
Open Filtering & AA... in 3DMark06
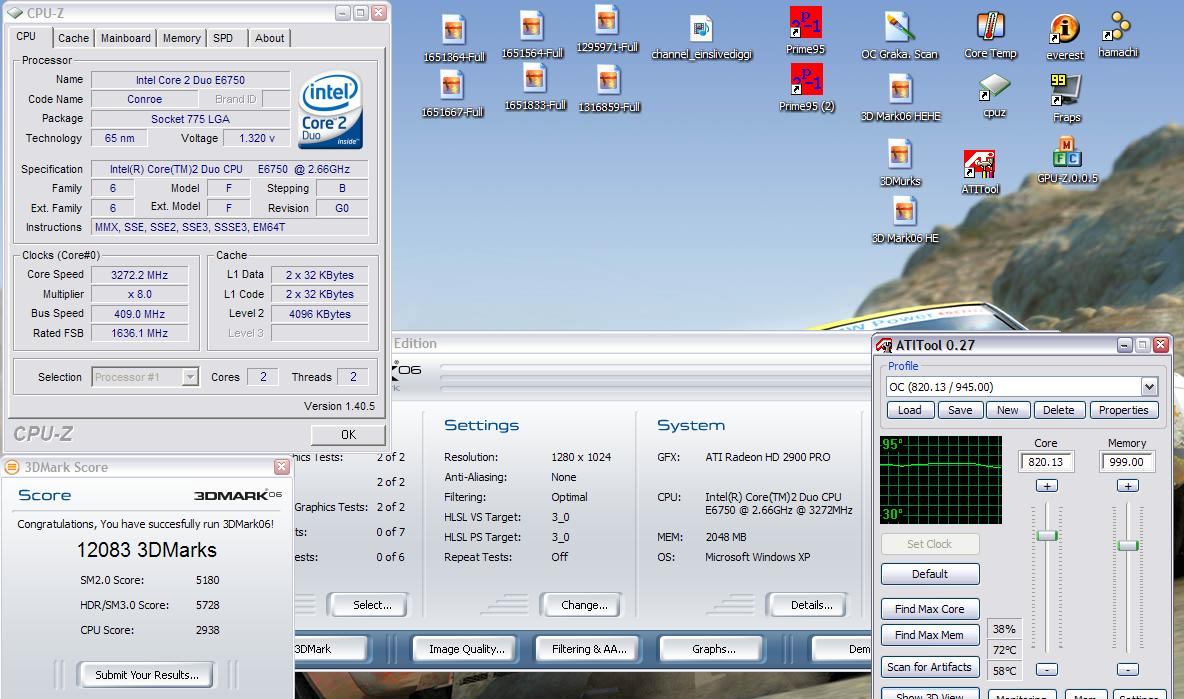[589, 648]
